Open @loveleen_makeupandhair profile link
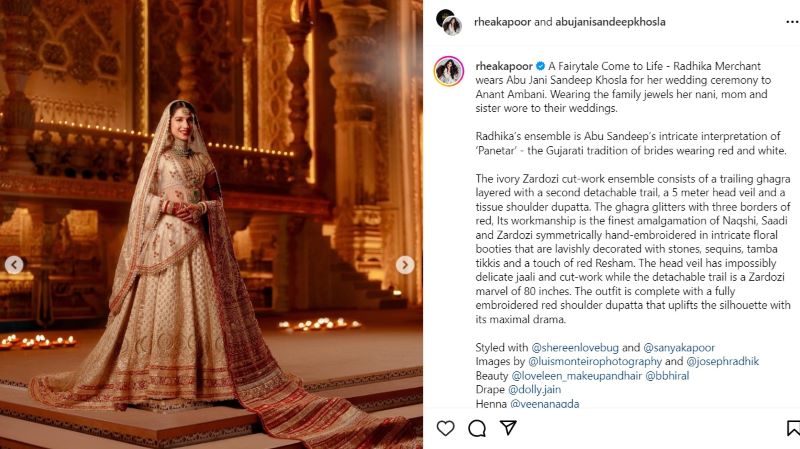The height and width of the screenshot is (449, 800). pos(577,376)
